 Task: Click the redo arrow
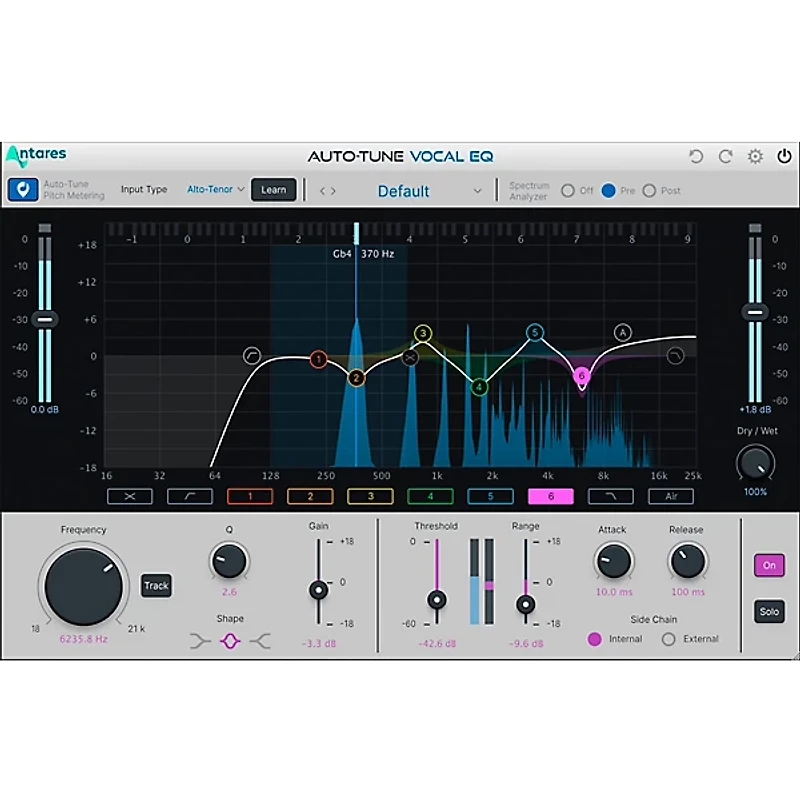click(x=724, y=155)
